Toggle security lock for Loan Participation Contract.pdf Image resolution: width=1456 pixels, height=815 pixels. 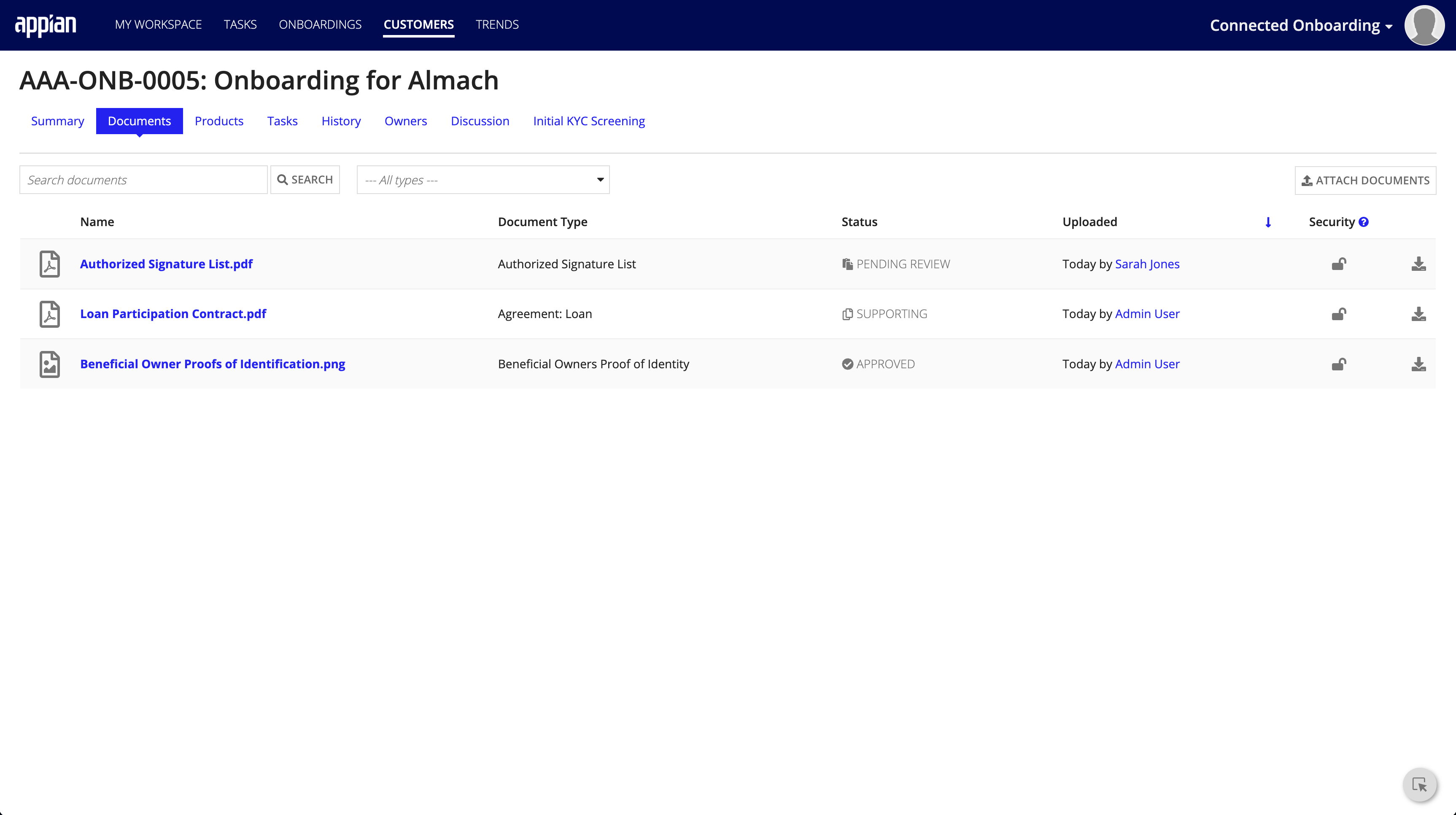coord(1339,314)
